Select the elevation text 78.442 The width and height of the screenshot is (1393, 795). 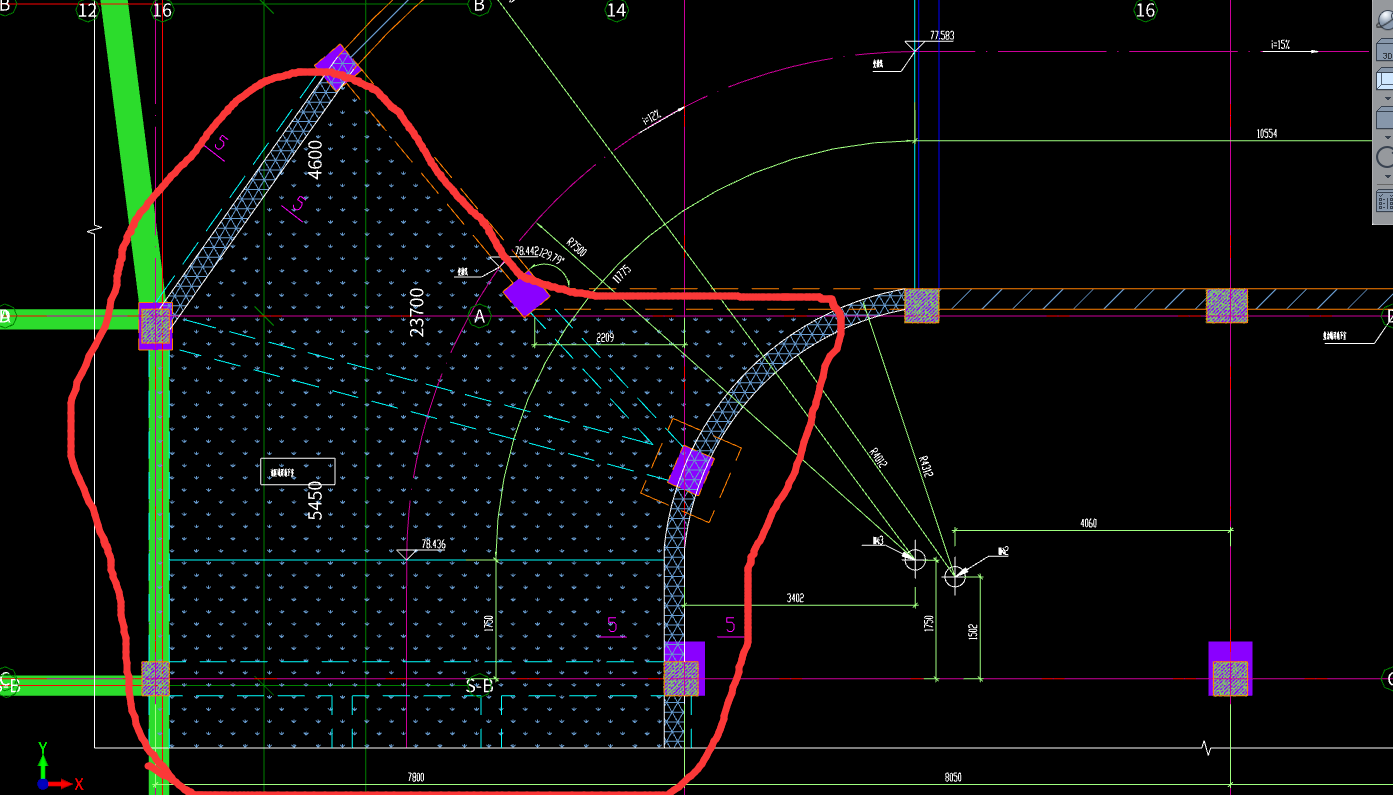click(527, 252)
